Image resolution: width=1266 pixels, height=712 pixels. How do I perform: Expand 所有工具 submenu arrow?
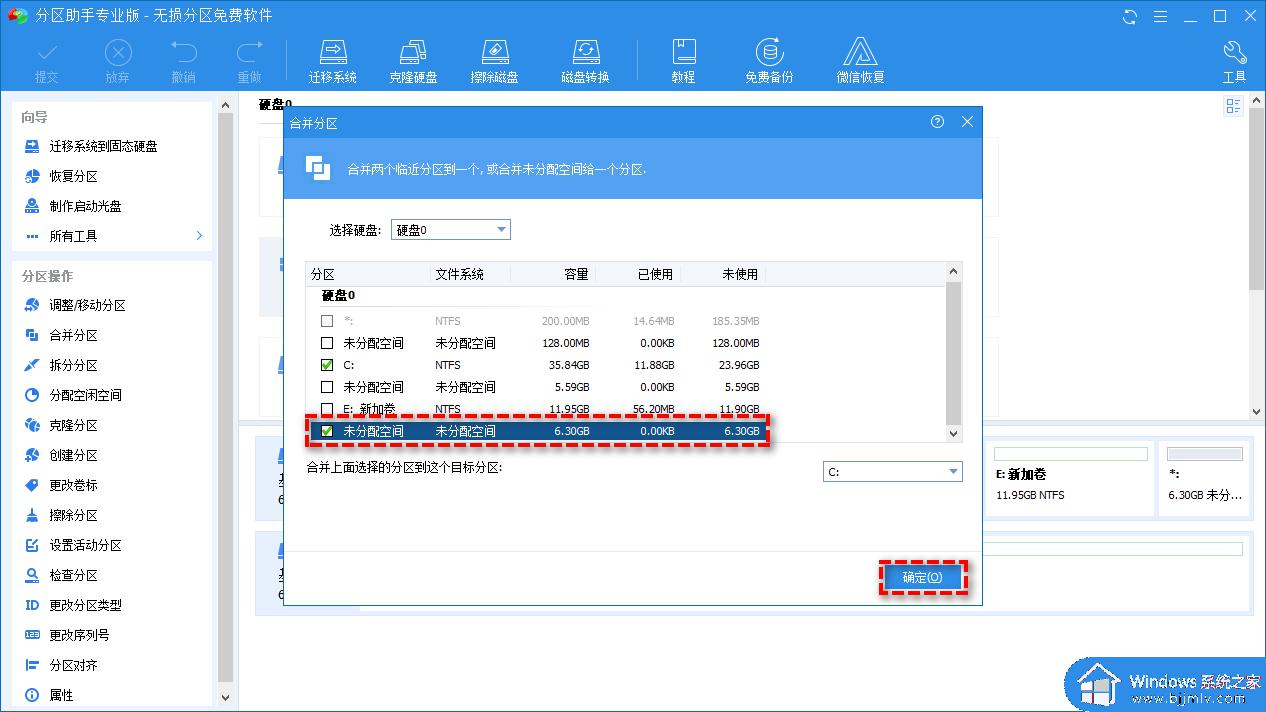(x=199, y=236)
